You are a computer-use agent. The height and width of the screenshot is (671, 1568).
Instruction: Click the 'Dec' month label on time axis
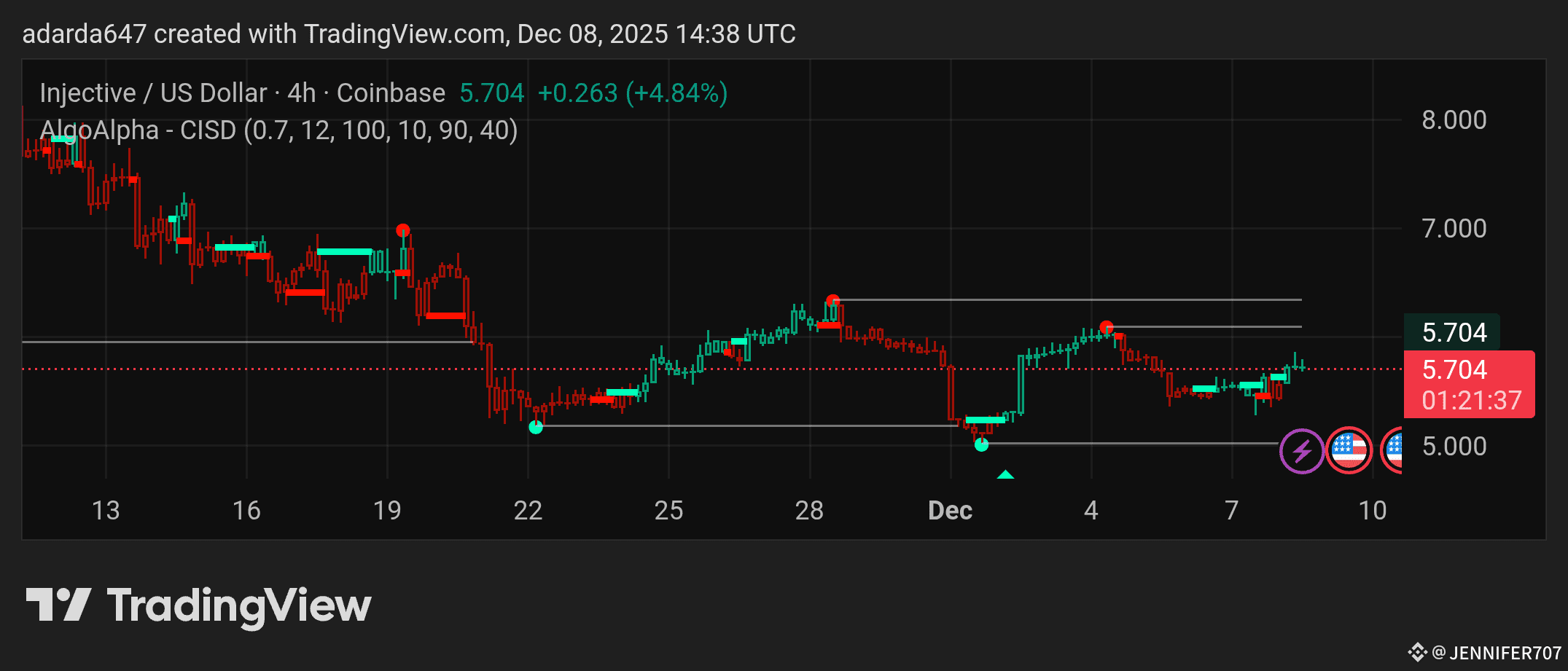[x=950, y=511]
